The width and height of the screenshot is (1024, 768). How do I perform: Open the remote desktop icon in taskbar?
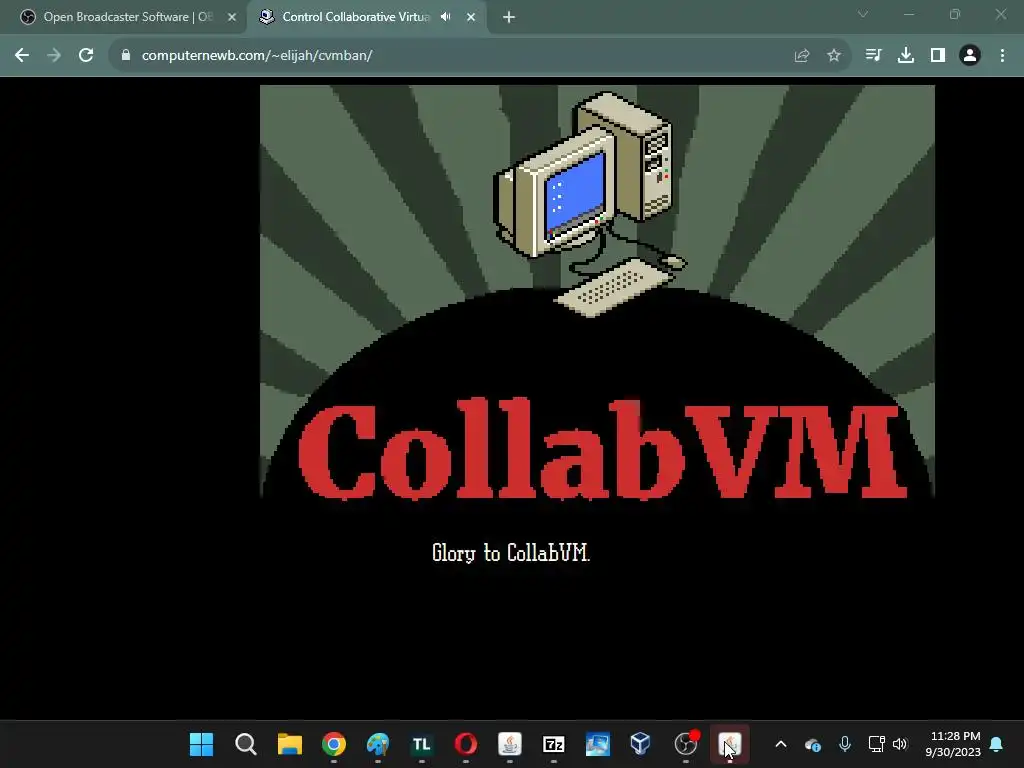coord(598,744)
